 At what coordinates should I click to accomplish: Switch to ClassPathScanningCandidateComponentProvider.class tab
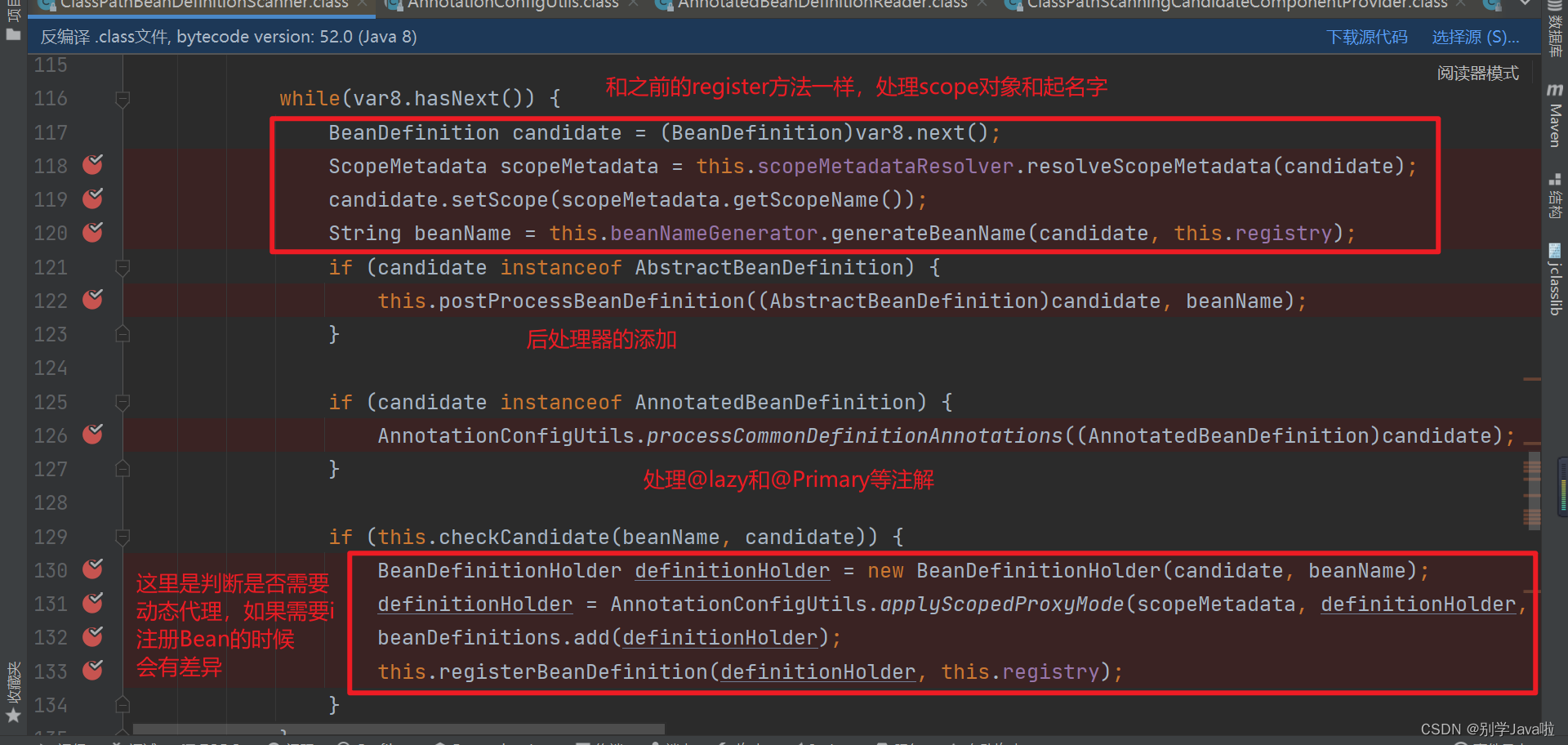1233,5
